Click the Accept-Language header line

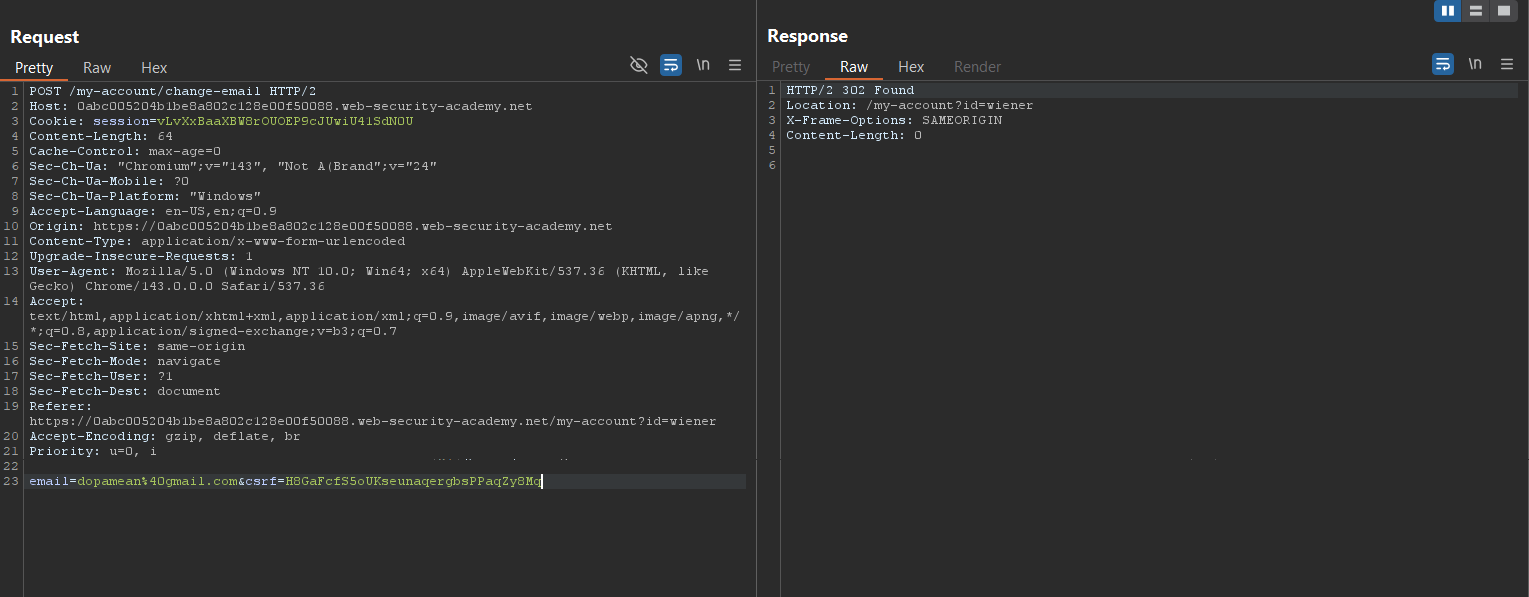click(153, 211)
